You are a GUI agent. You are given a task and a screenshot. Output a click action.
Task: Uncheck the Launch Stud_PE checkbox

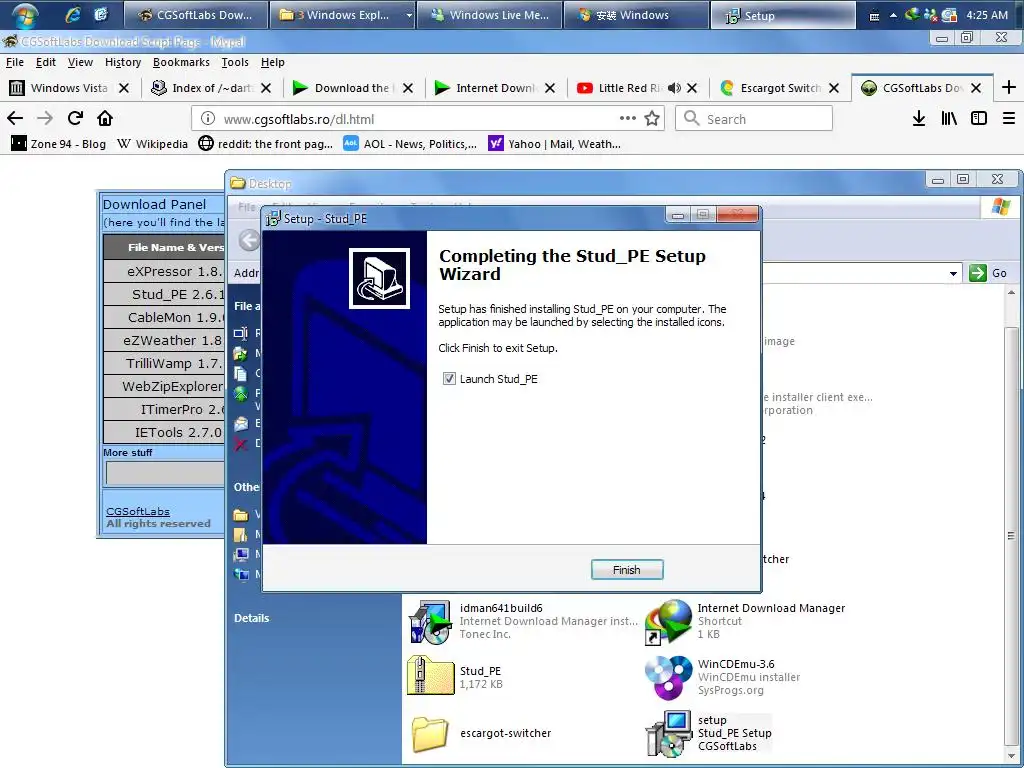pos(449,379)
